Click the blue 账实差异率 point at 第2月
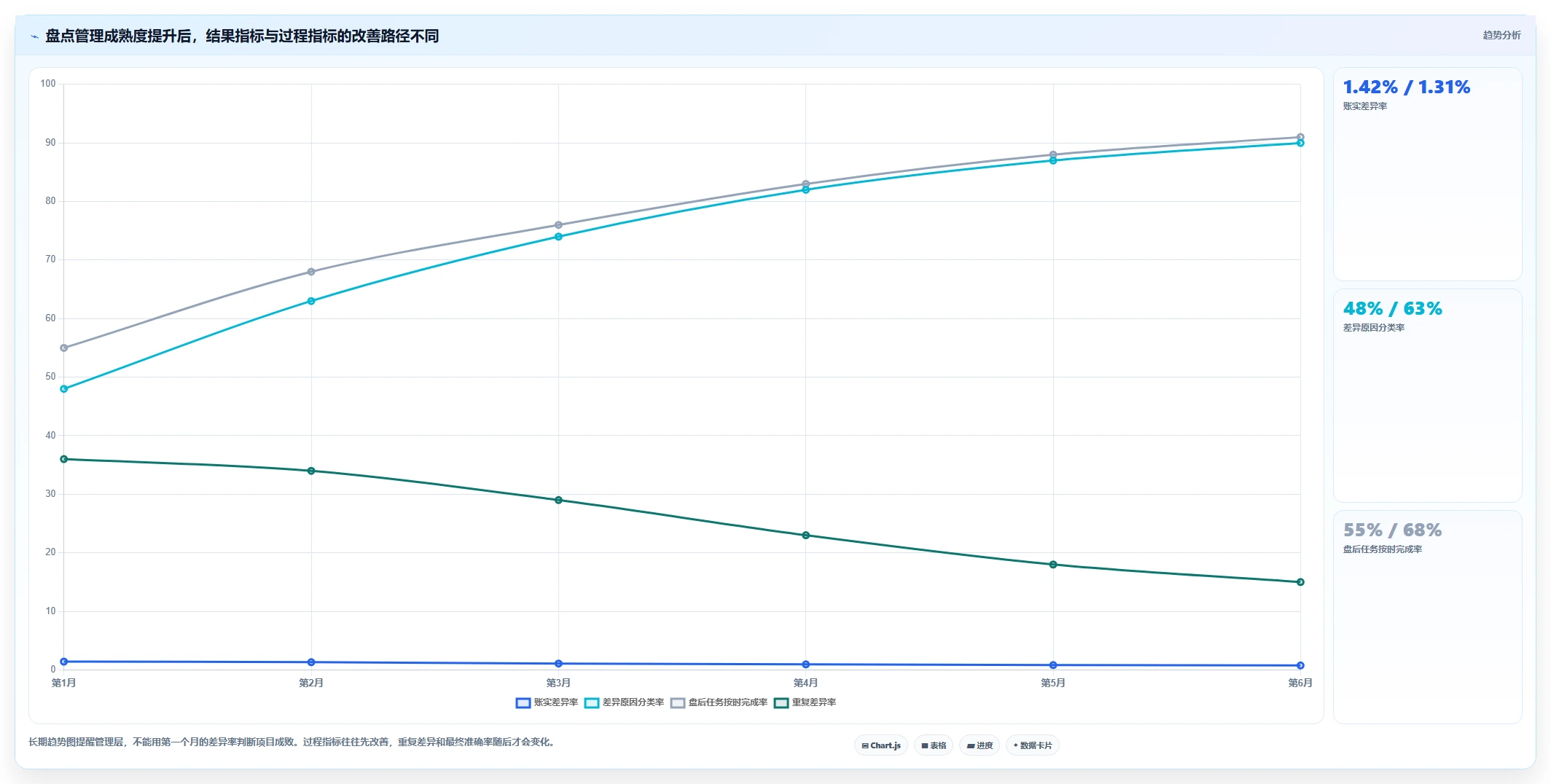Screen dimensions: 1551x784 pos(311,662)
